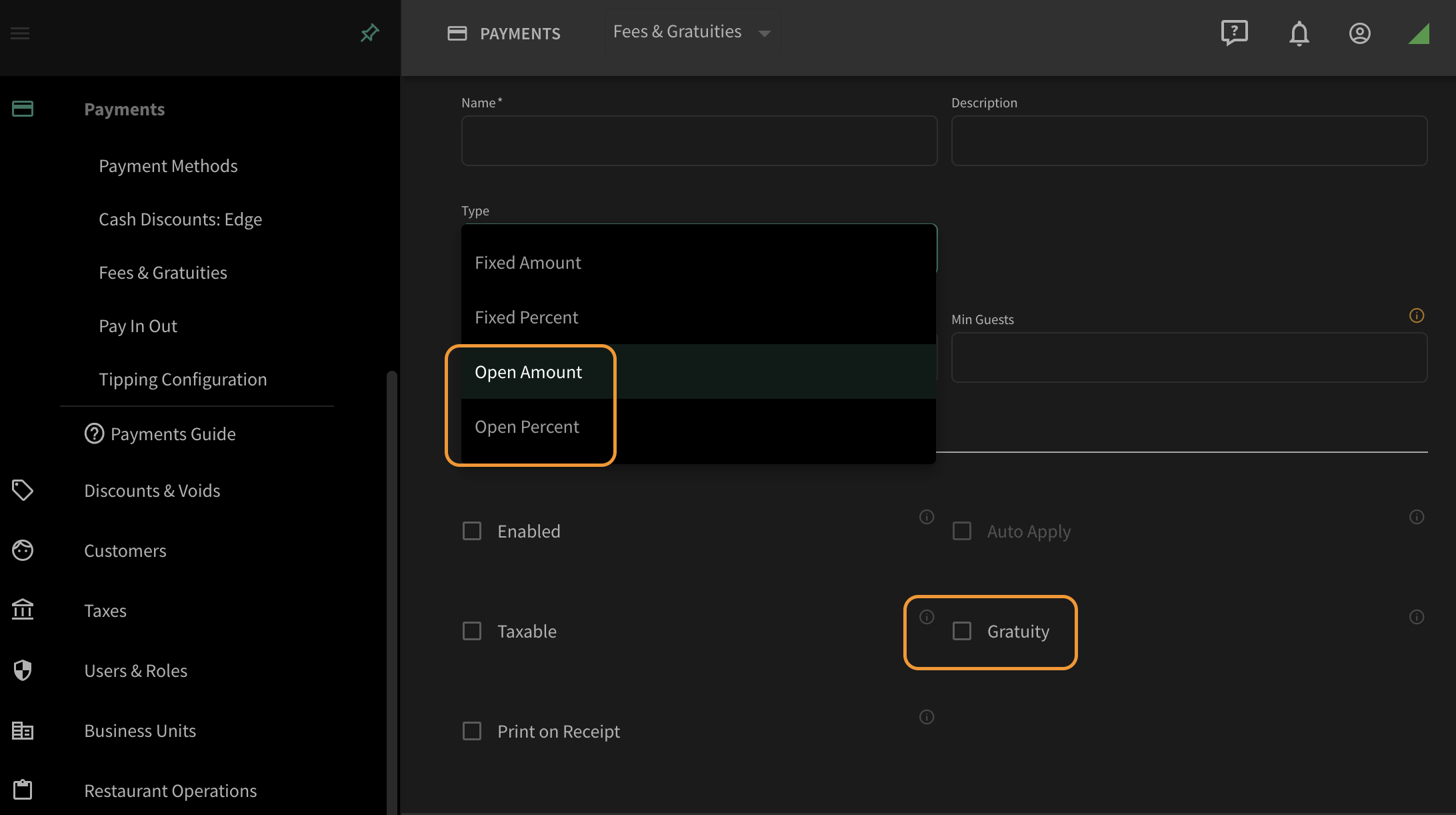Expand Users & Roles section

pos(136,670)
